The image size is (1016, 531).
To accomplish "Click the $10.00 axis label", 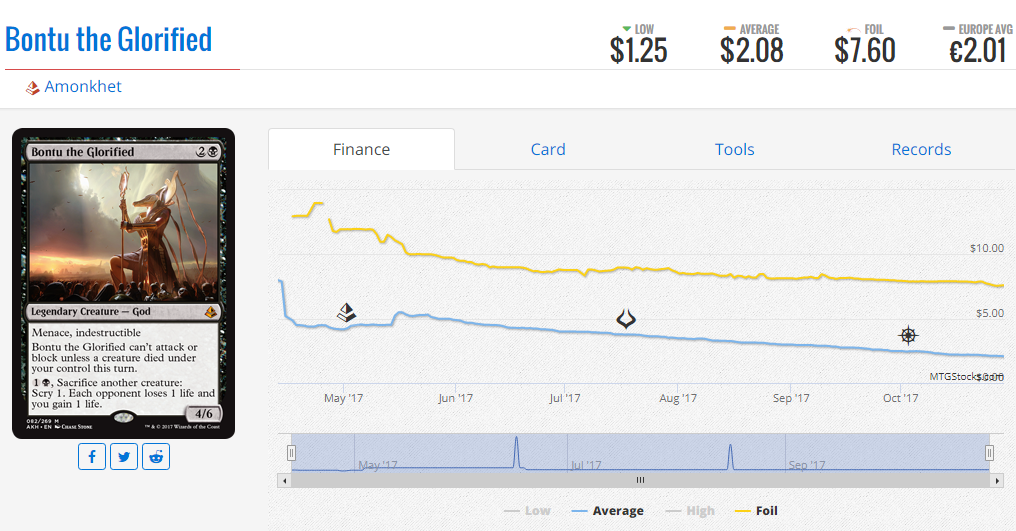I will click(987, 248).
